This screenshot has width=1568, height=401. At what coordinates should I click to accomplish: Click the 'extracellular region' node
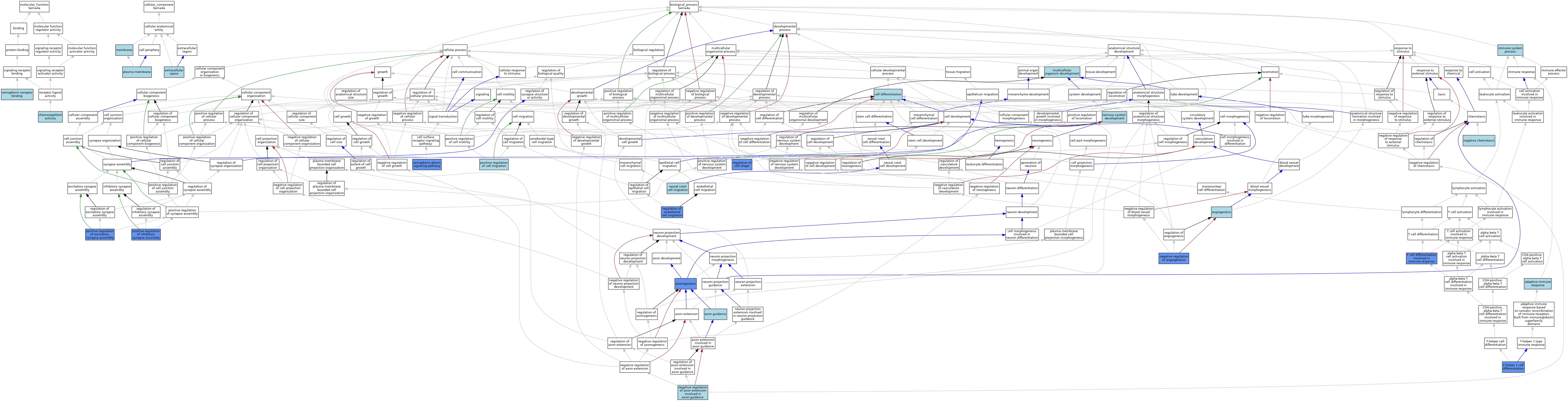pos(187,50)
